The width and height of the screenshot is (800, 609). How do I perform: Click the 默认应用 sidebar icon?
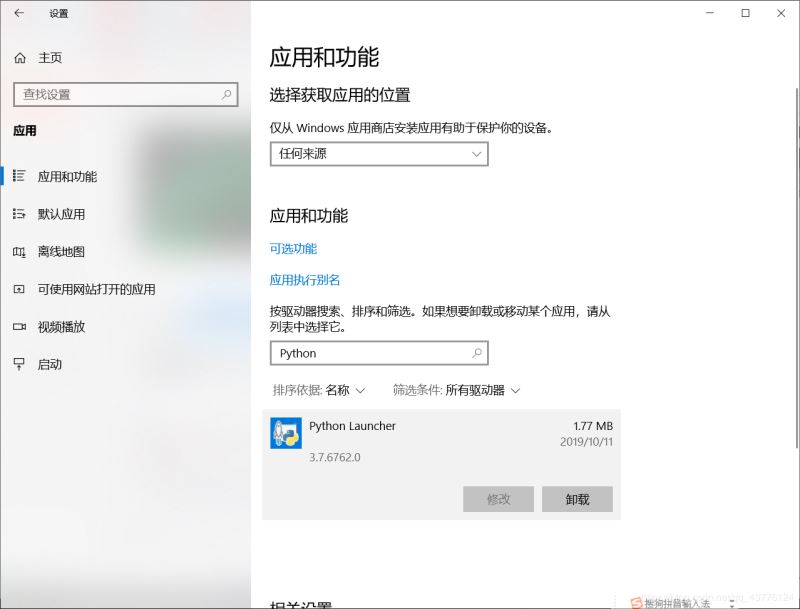pyautogui.click(x=17, y=213)
